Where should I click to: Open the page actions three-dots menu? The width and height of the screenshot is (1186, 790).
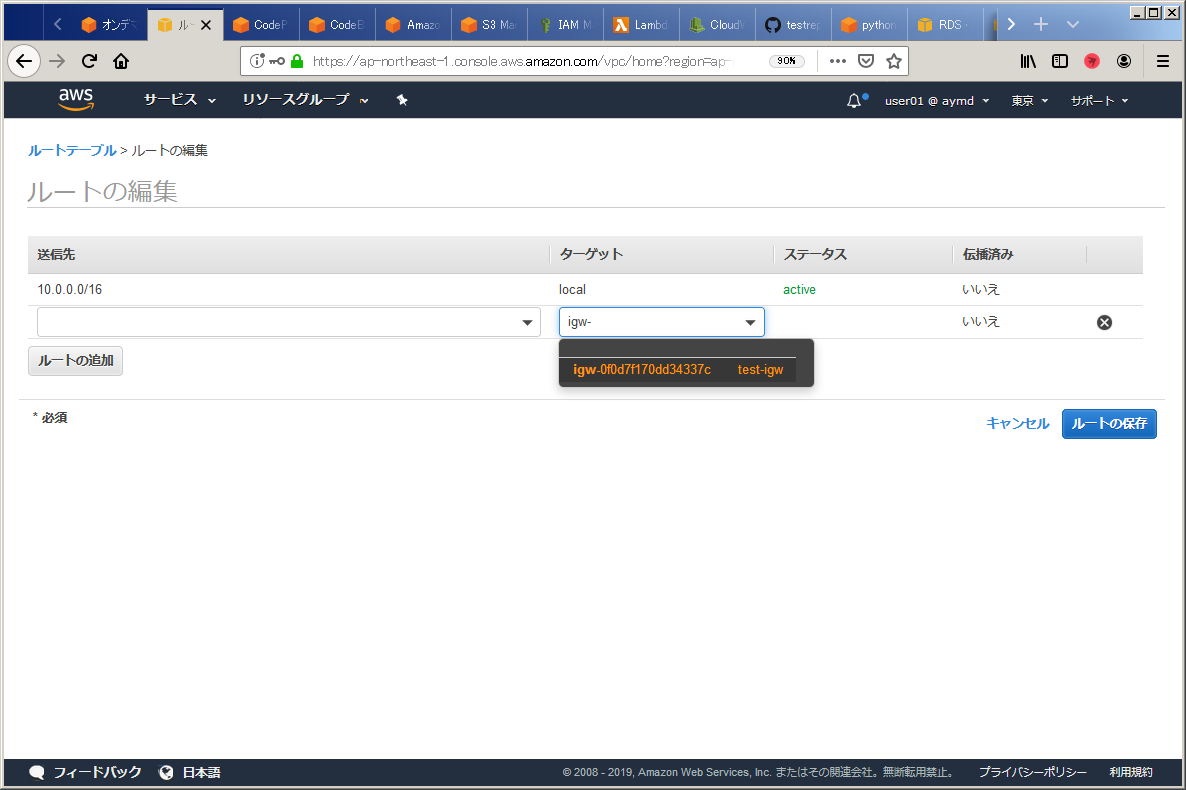coord(837,61)
